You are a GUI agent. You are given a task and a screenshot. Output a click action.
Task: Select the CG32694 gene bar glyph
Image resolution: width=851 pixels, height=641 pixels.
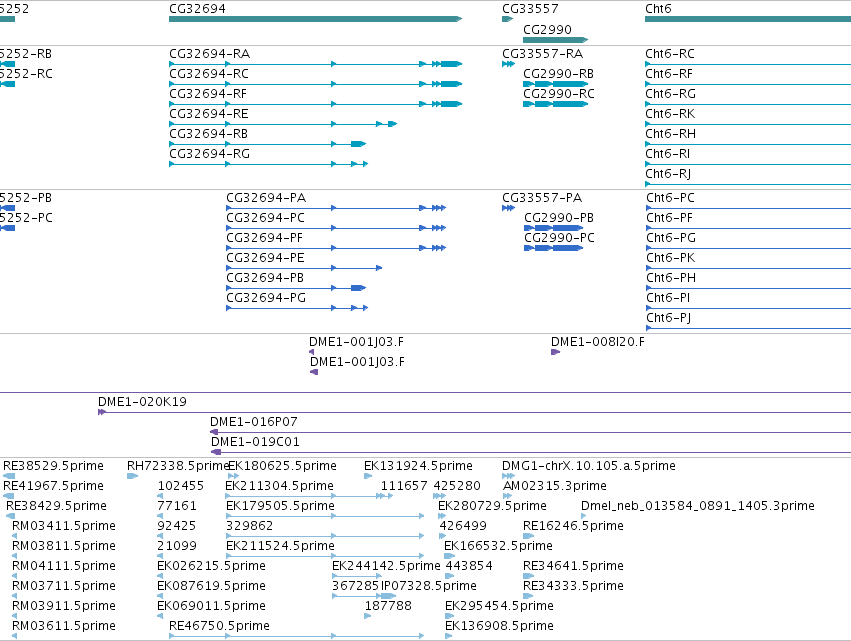315,19
